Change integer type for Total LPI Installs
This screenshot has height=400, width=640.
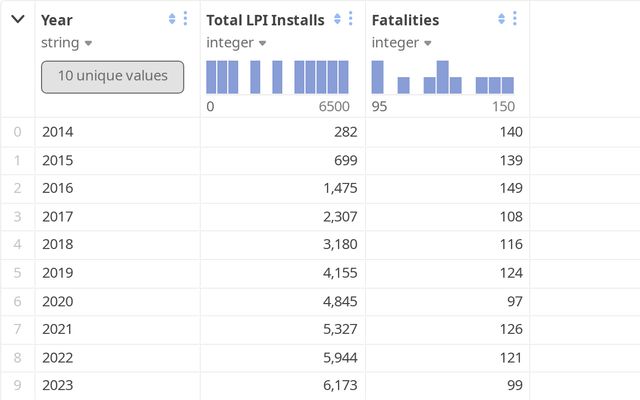pyautogui.click(x=237, y=43)
